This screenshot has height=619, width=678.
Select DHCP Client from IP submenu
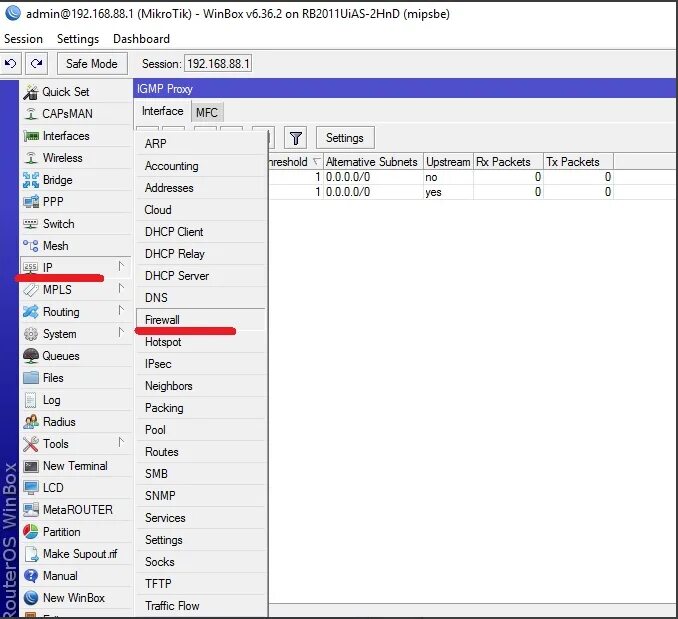[201, 232]
